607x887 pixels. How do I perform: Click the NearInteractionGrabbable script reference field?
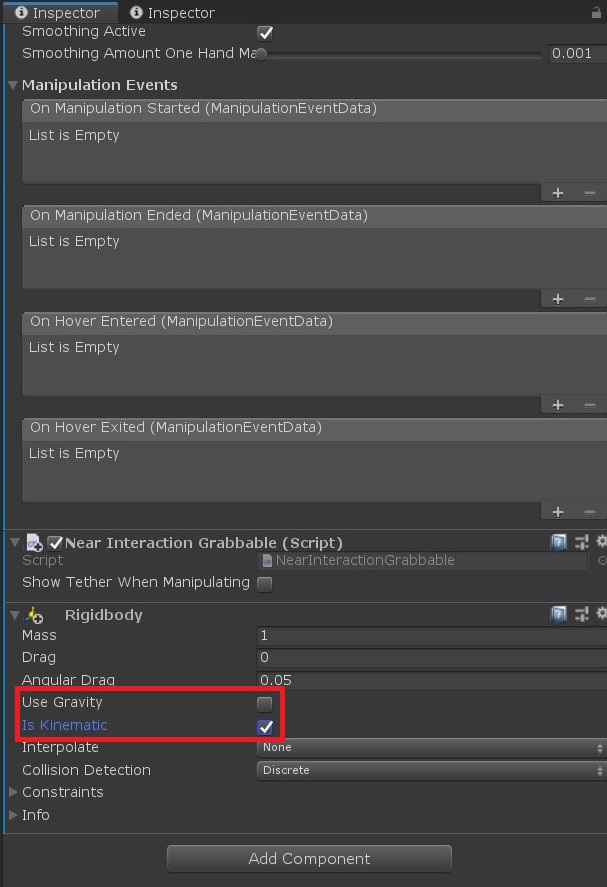pos(422,560)
